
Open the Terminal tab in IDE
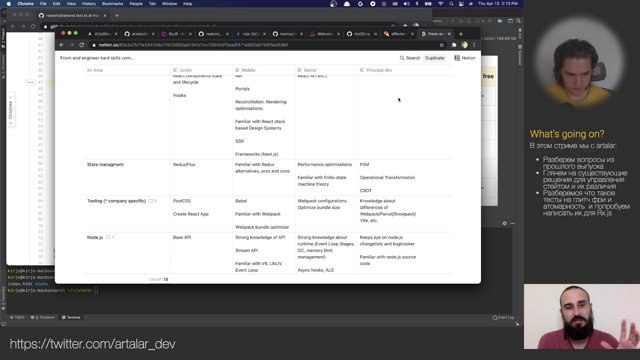(x=71, y=317)
